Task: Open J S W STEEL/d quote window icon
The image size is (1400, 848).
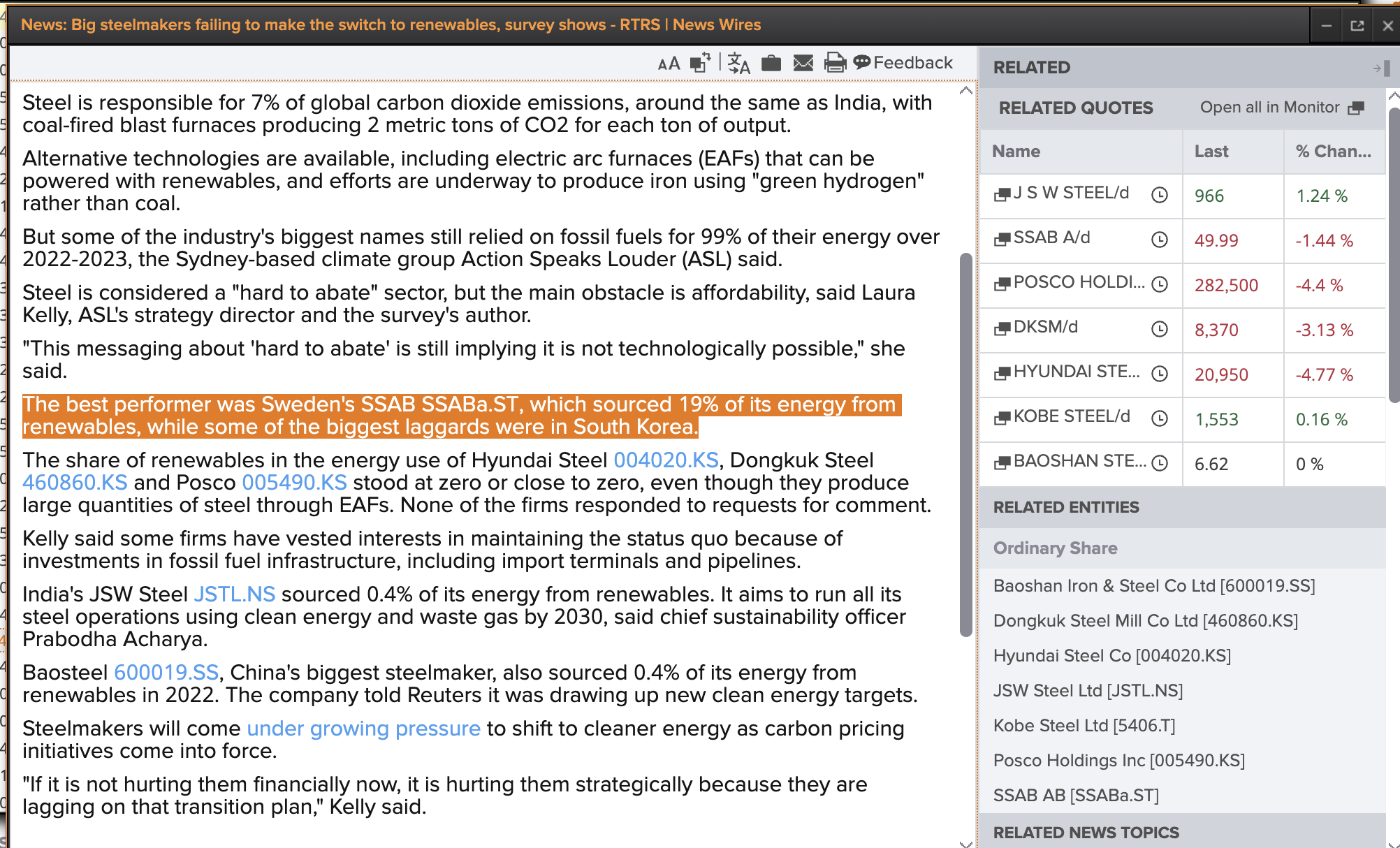Action: coord(1002,194)
